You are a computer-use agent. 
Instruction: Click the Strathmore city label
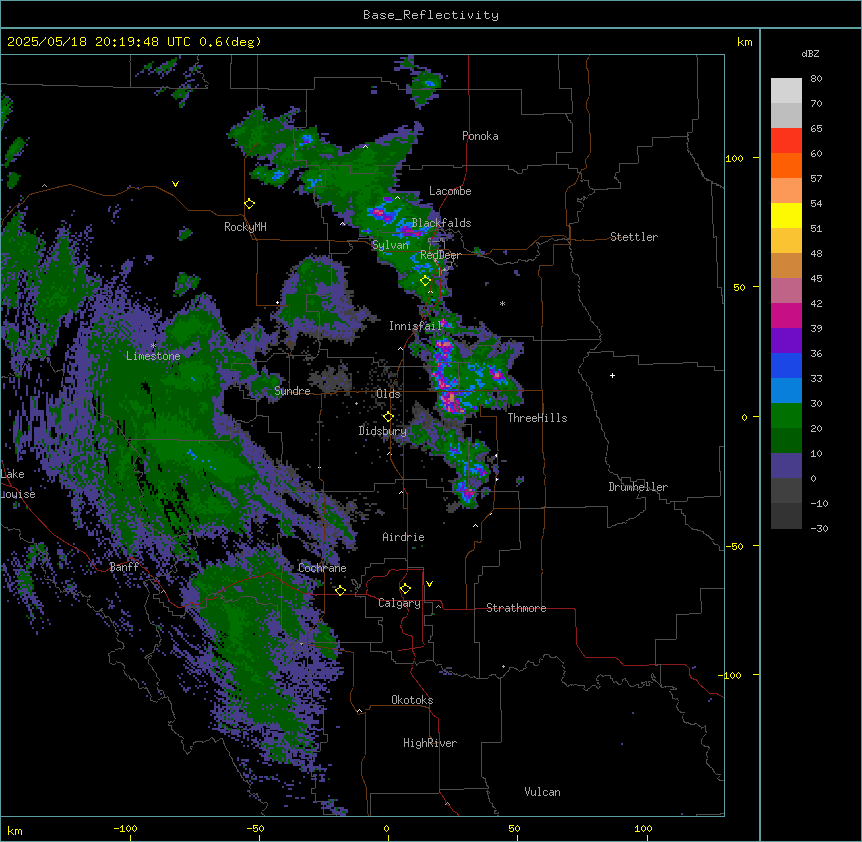point(516,608)
